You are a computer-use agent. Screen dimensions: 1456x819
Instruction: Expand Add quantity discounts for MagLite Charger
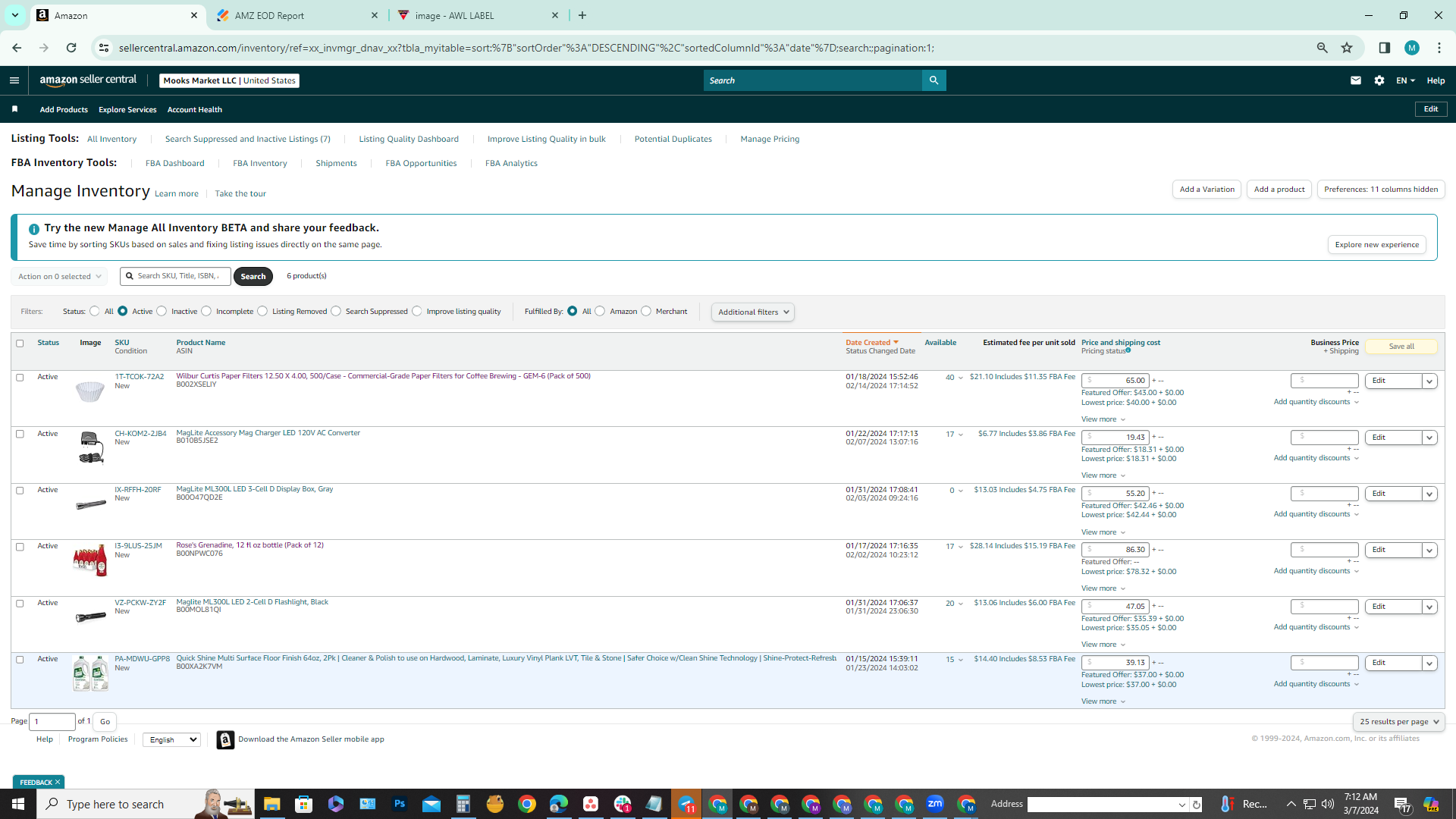(x=1316, y=458)
